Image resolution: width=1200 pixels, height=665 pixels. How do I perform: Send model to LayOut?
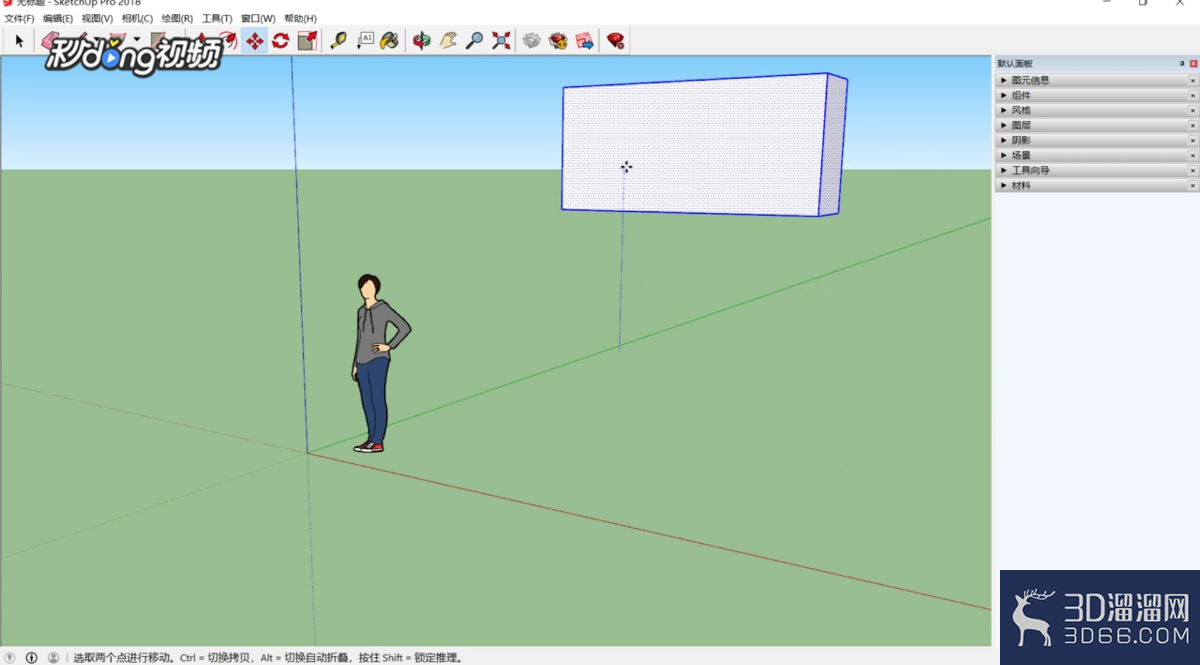coord(585,41)
